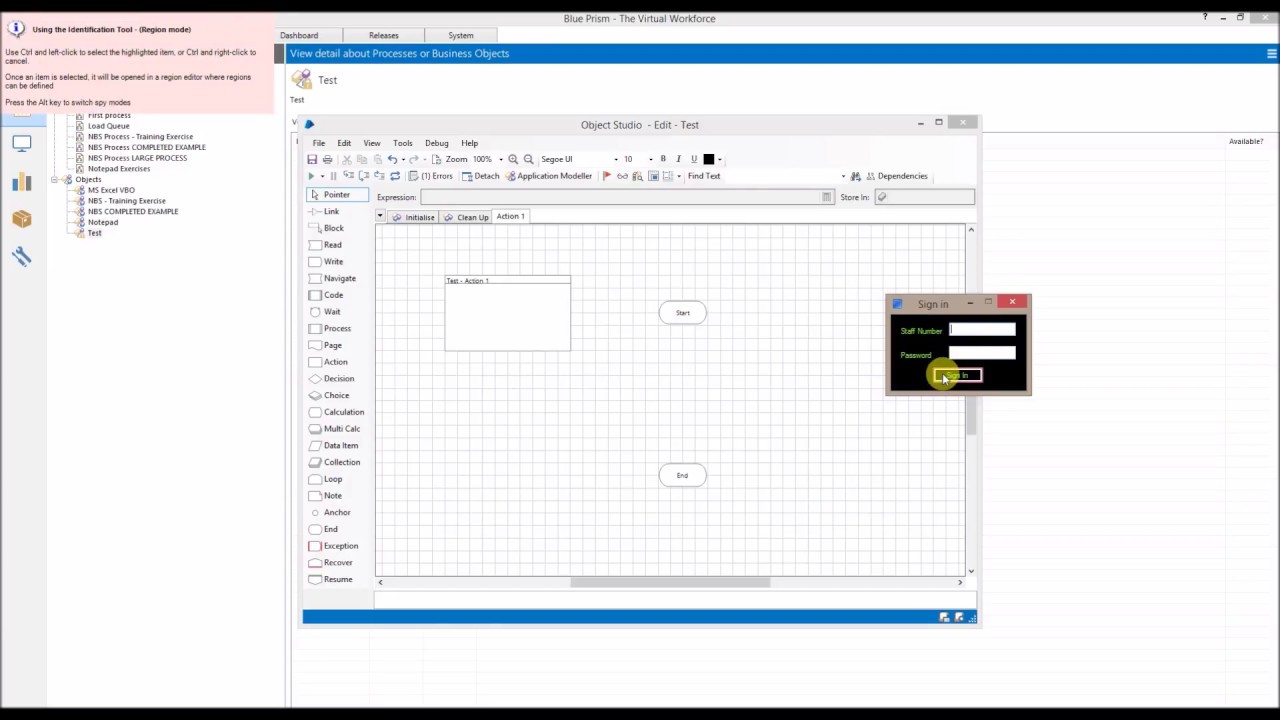Screen dimensions: 1280x720
Task: Open the page list dropdown before Initialise tab
Action: [380, 216]
